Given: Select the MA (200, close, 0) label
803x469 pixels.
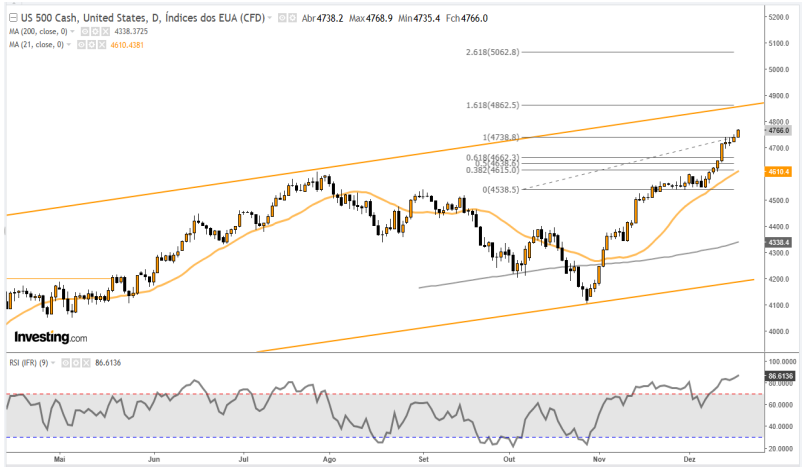Looking at the screenshot, I should coord(38,31).
